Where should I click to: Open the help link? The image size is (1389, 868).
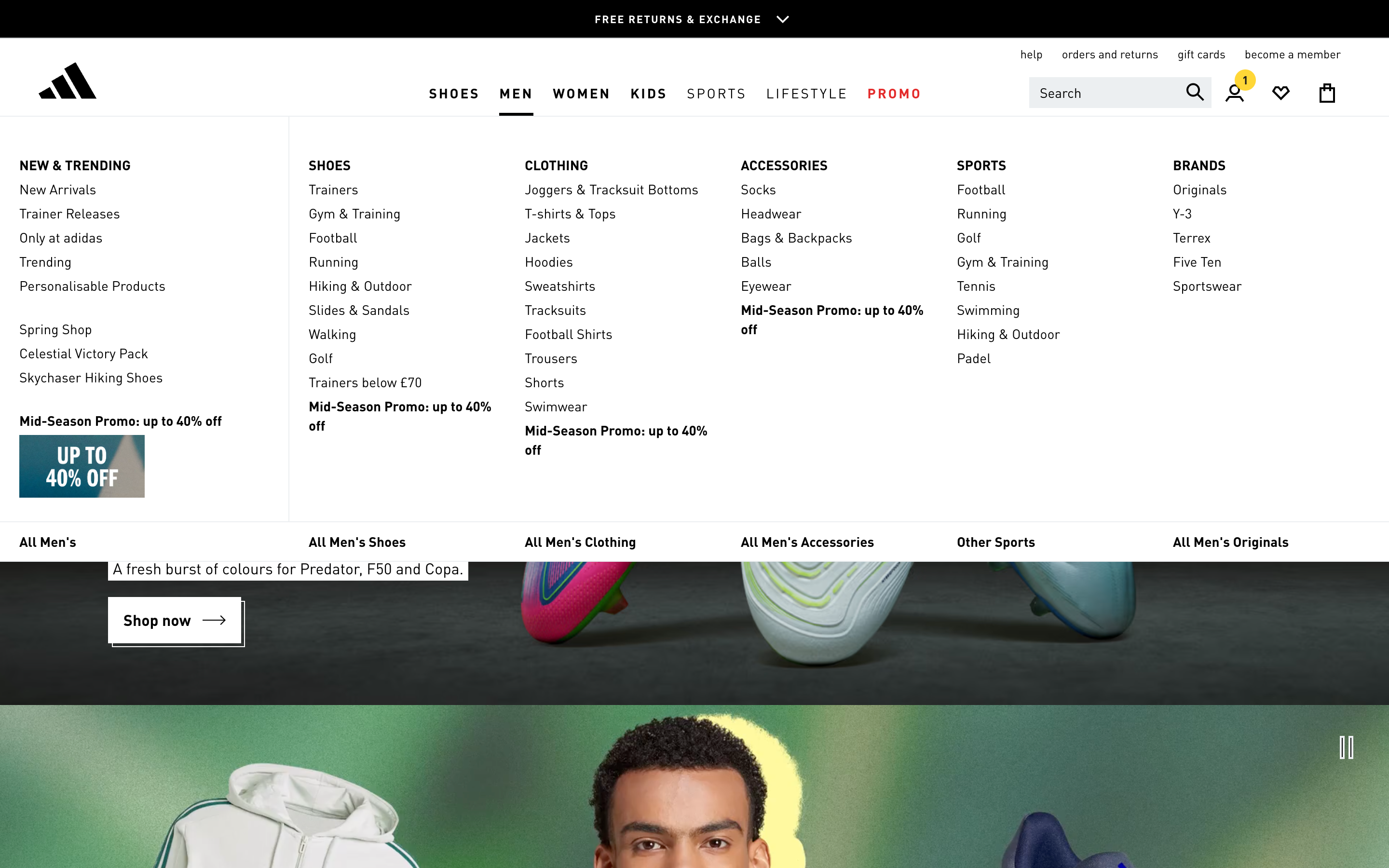[1031, 54]
